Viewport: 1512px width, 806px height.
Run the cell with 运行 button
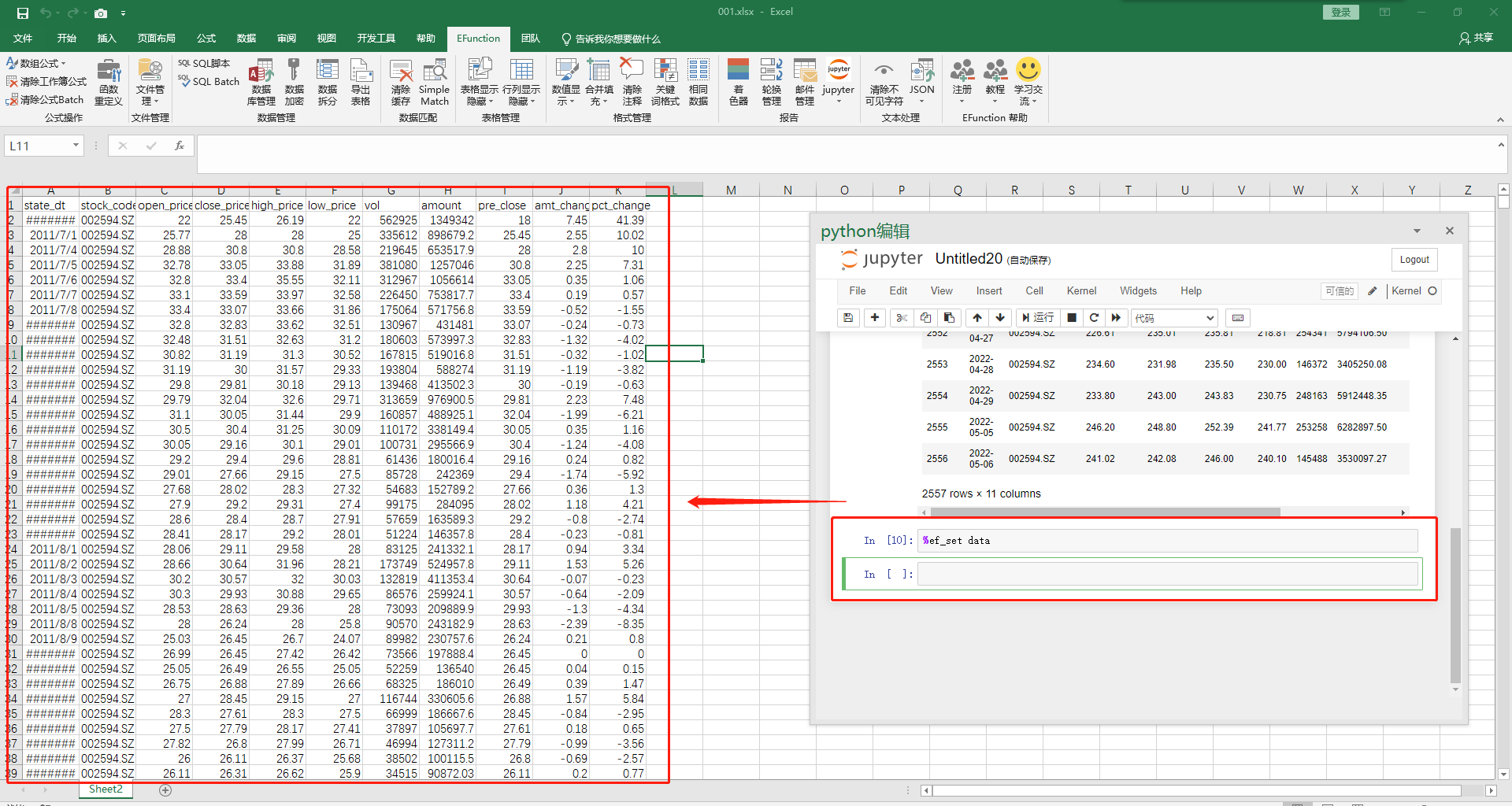[1037, 318]
